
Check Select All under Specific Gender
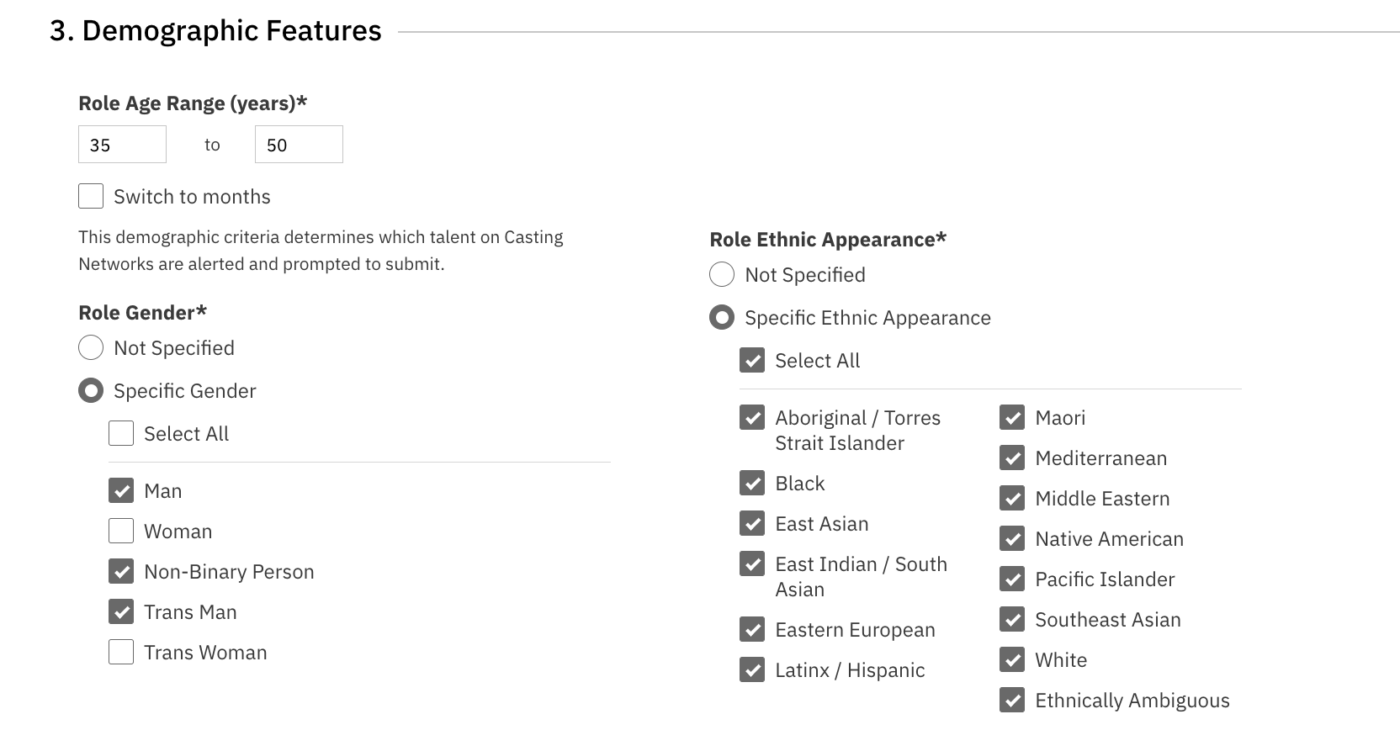coord(120,433)
